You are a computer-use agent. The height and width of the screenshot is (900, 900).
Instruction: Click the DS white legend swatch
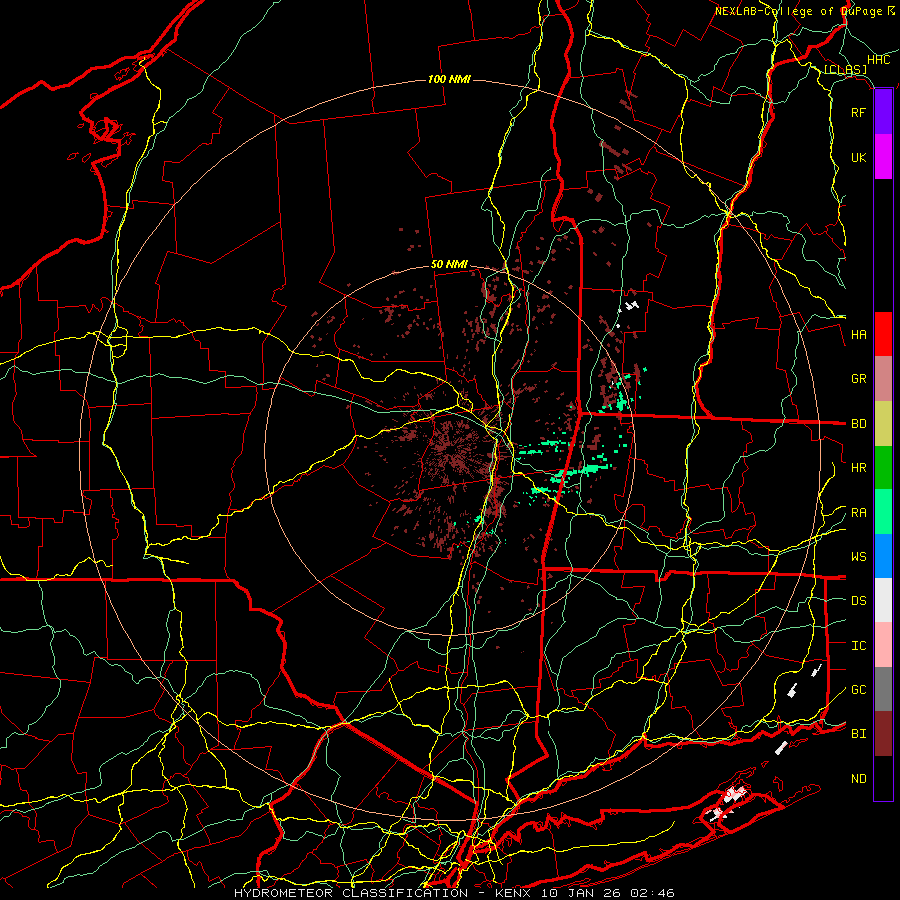point(883,600)
